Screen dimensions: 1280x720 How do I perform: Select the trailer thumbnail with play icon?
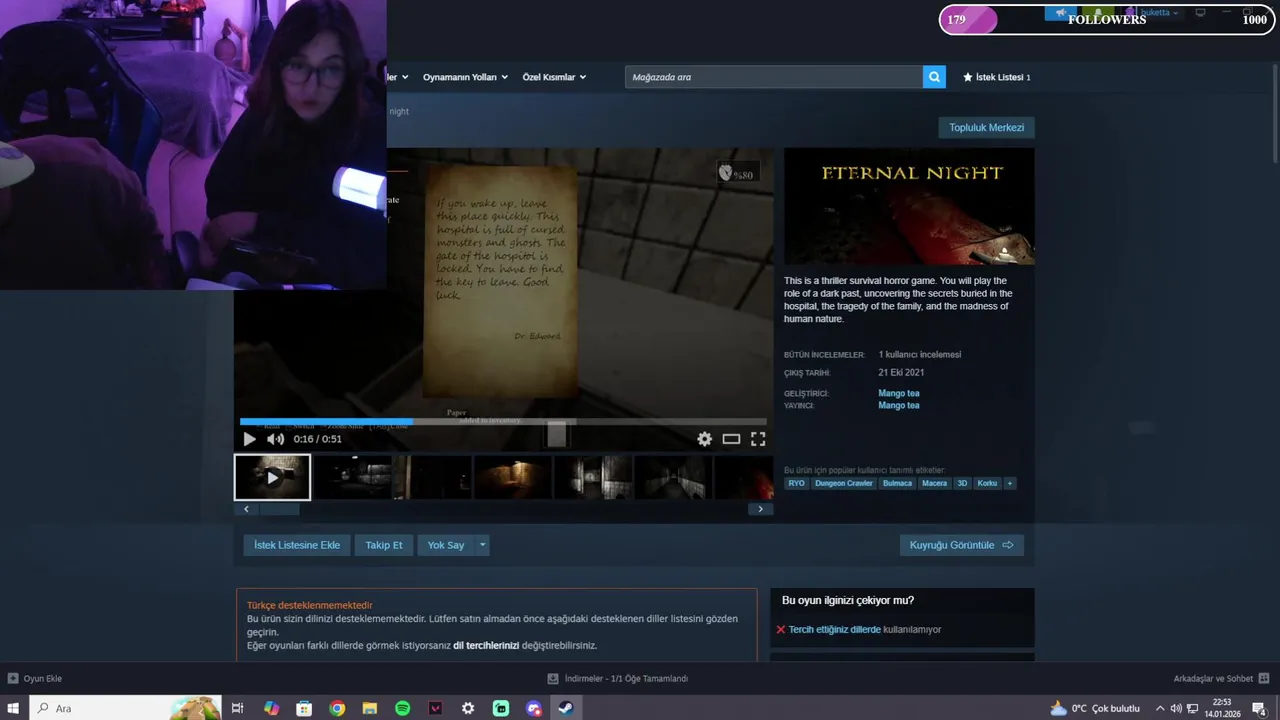(x=272, y=477)
